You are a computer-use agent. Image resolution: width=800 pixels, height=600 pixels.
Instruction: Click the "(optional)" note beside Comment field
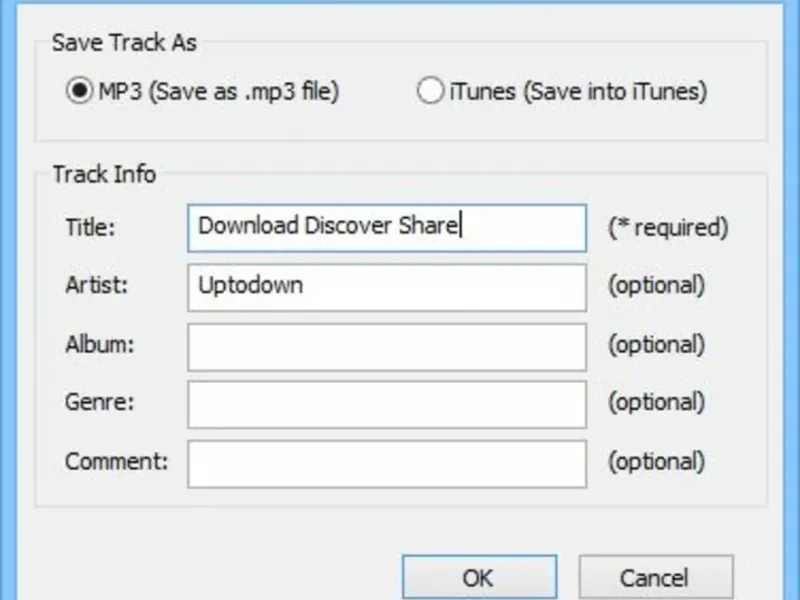(657, 462)
